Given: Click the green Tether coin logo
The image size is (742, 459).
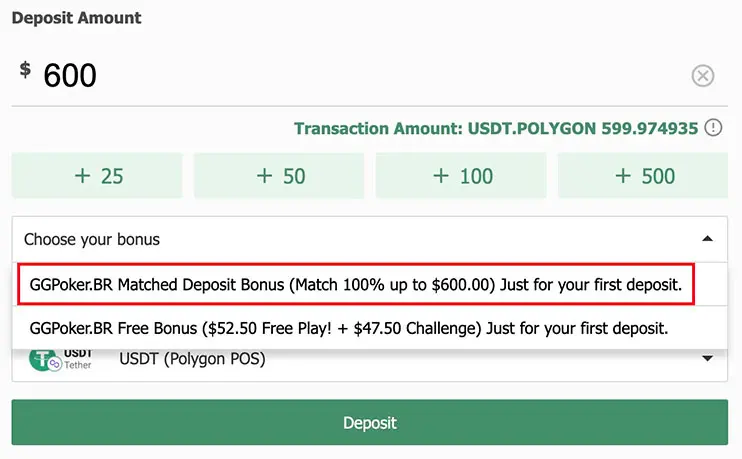Looking at the screenshot, I should pyautogui.click(x=40, y=360).
